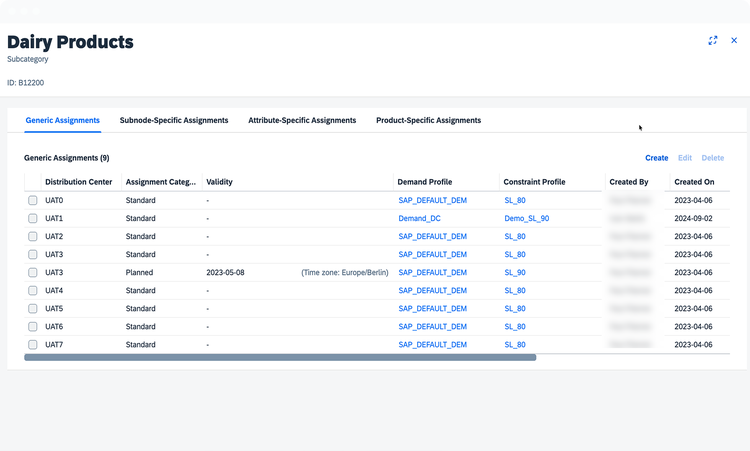Click the Delete button
750x451 pixels.
[713, 158]
